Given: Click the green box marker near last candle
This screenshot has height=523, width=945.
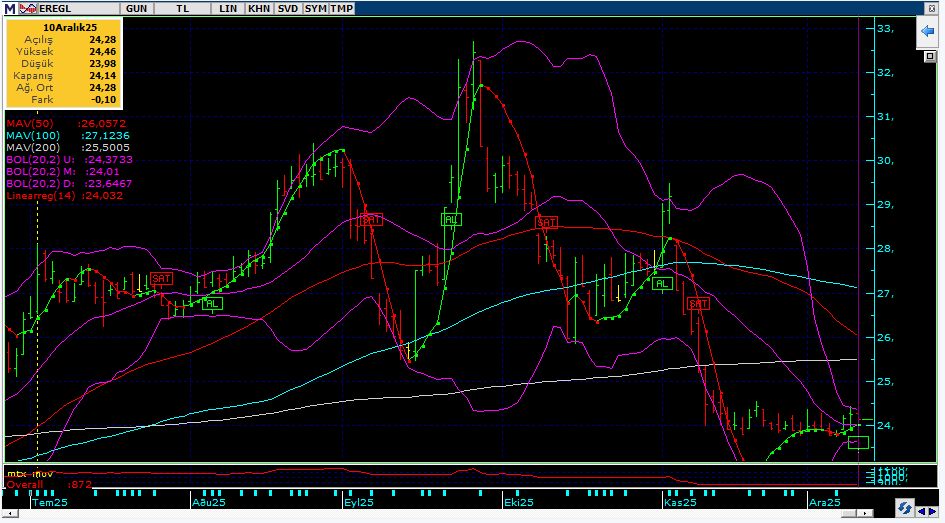Looking at the screenshot, I should [x=857, y=442].
